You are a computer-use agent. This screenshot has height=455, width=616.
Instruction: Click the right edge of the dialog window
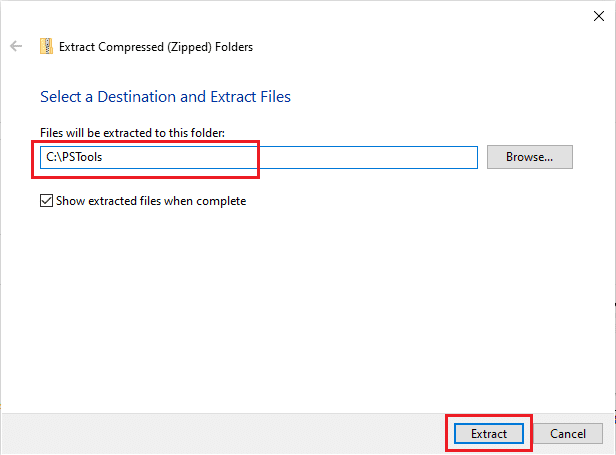[613, 250]
